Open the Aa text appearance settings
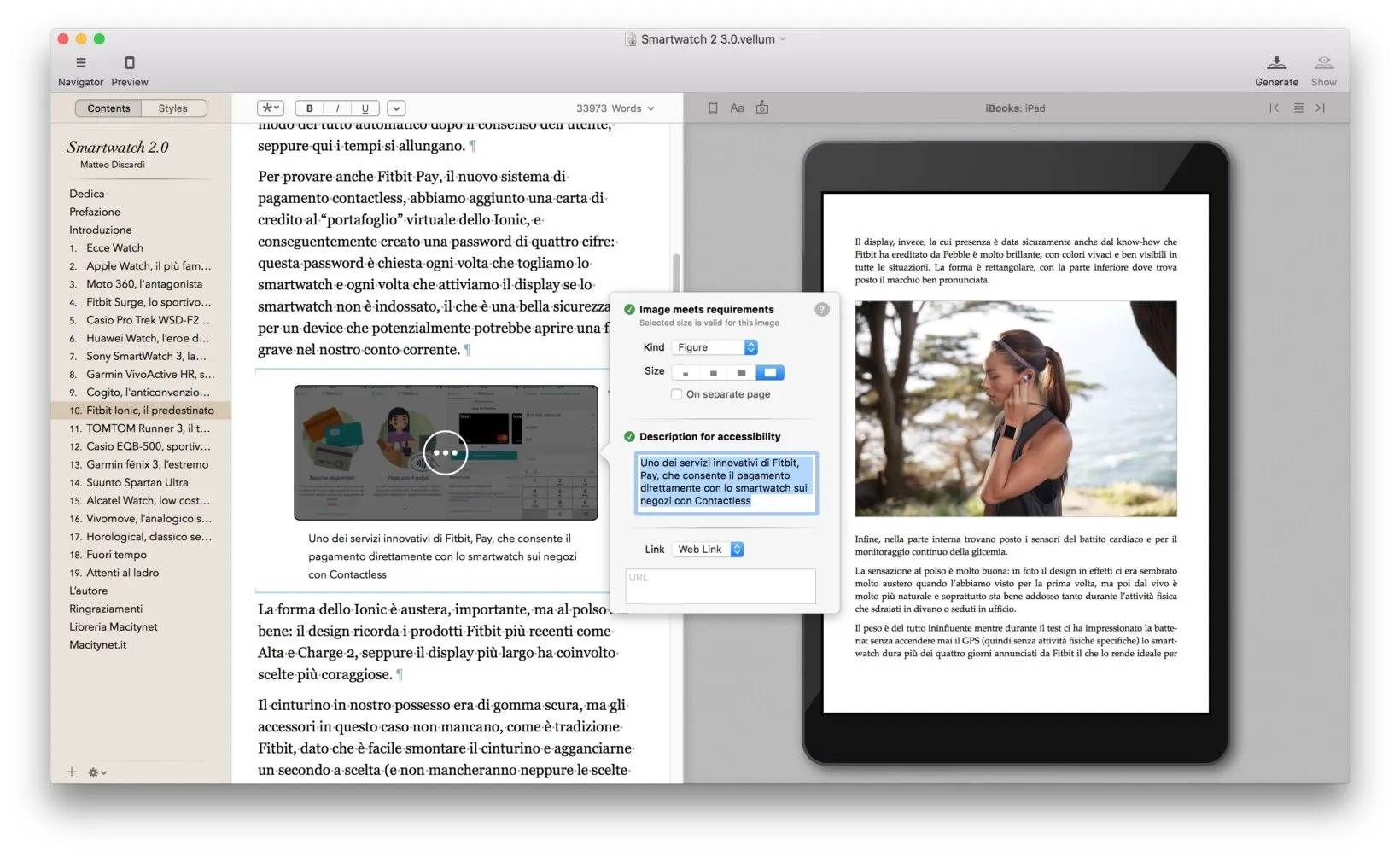 738,108
